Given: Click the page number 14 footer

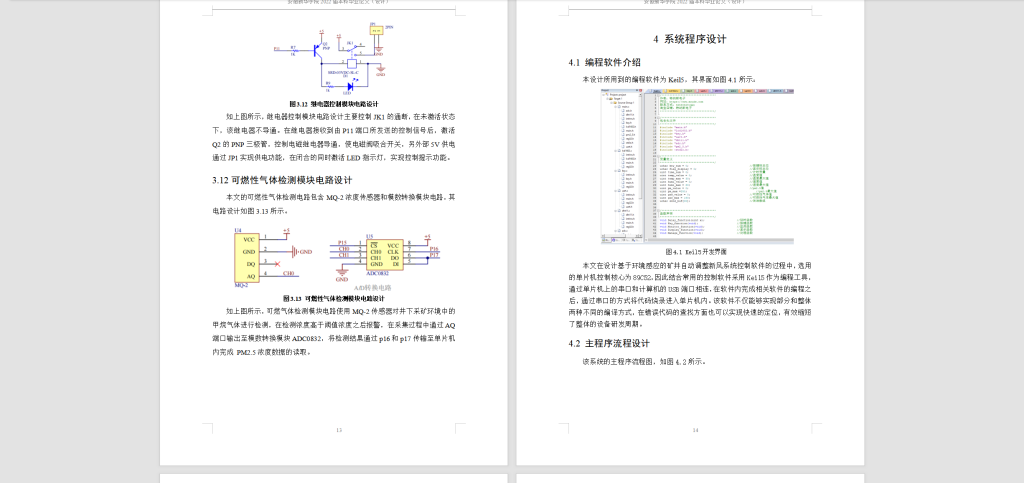Looking at the screenshot, I should click(x=696, y=430).
